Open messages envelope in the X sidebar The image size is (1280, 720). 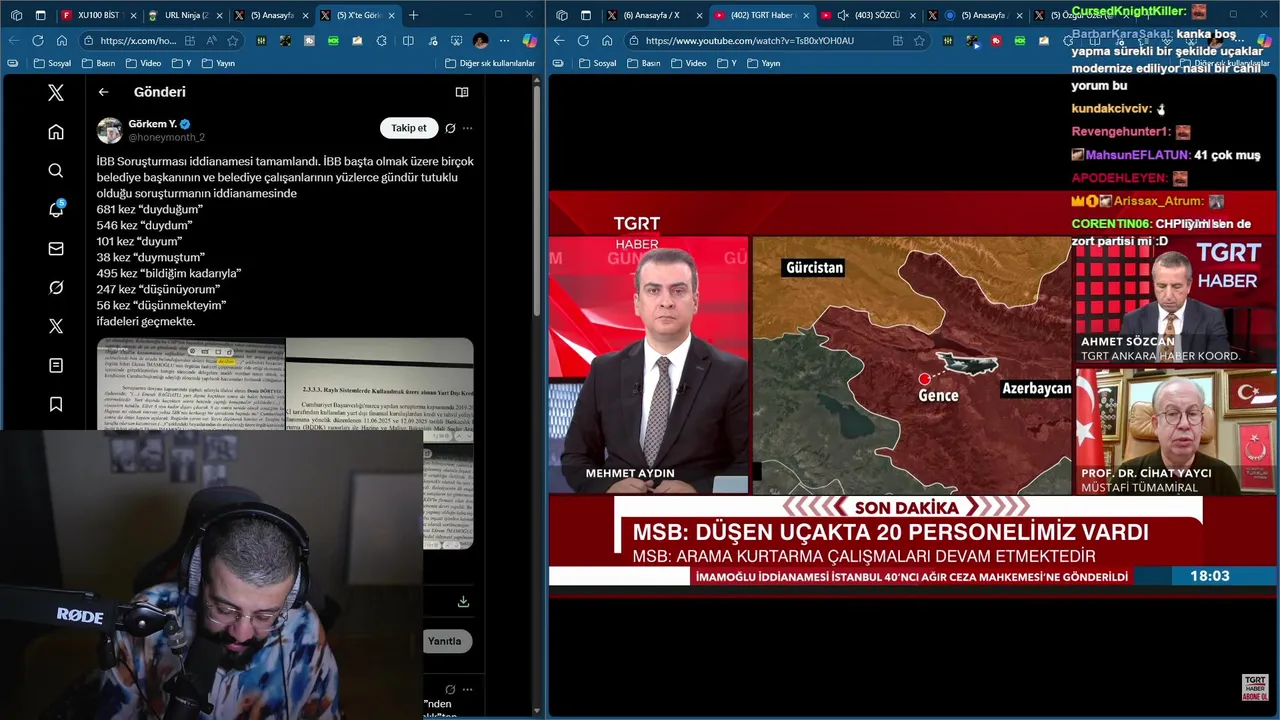(x=56, y=248)
